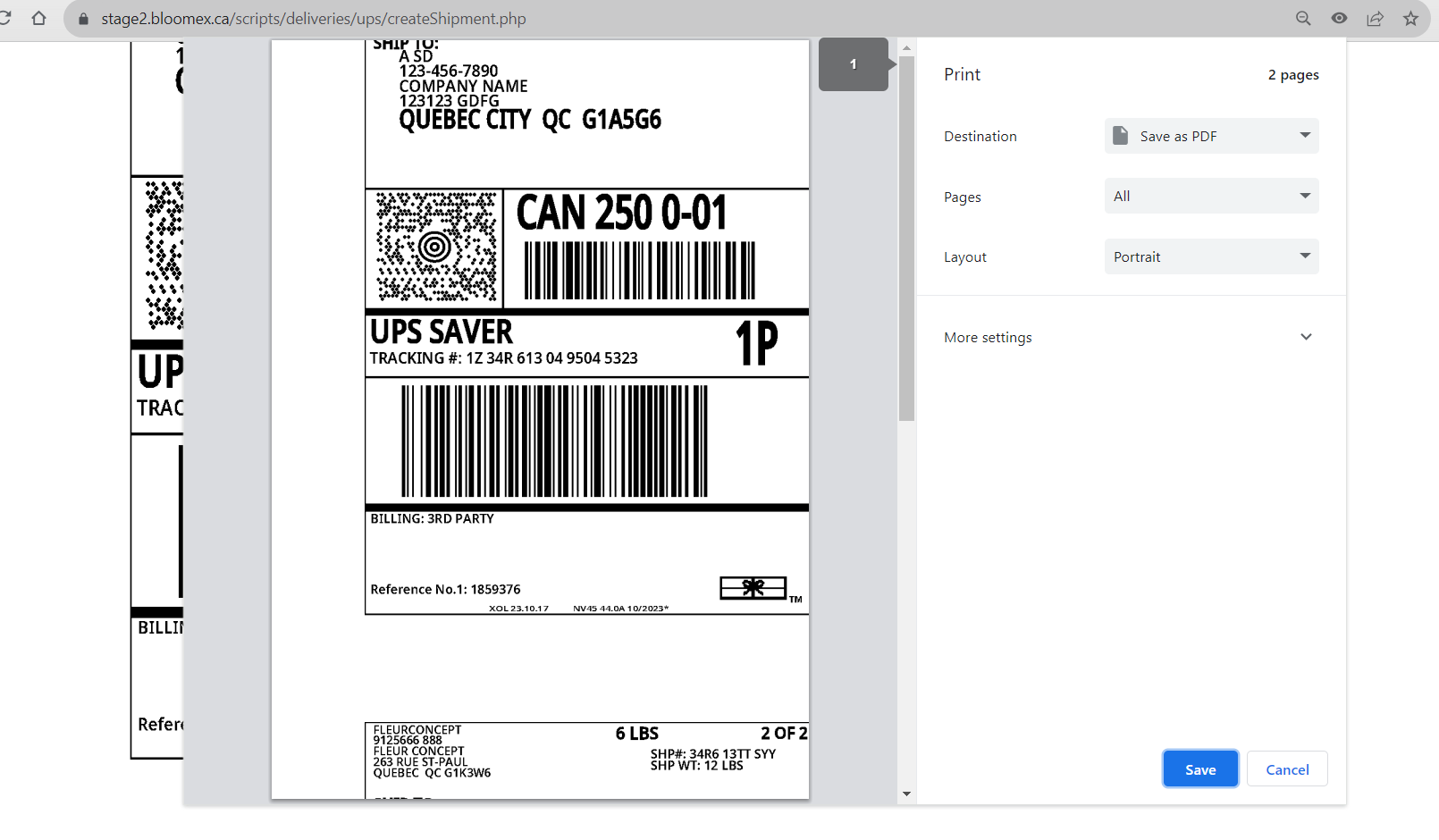
Task: Share this page using the share icon
Action: point(1375,18)
